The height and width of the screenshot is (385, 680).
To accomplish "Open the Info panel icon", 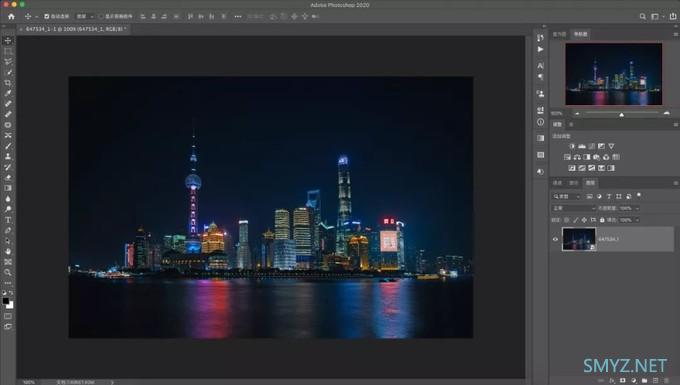I will click(540, 122).
